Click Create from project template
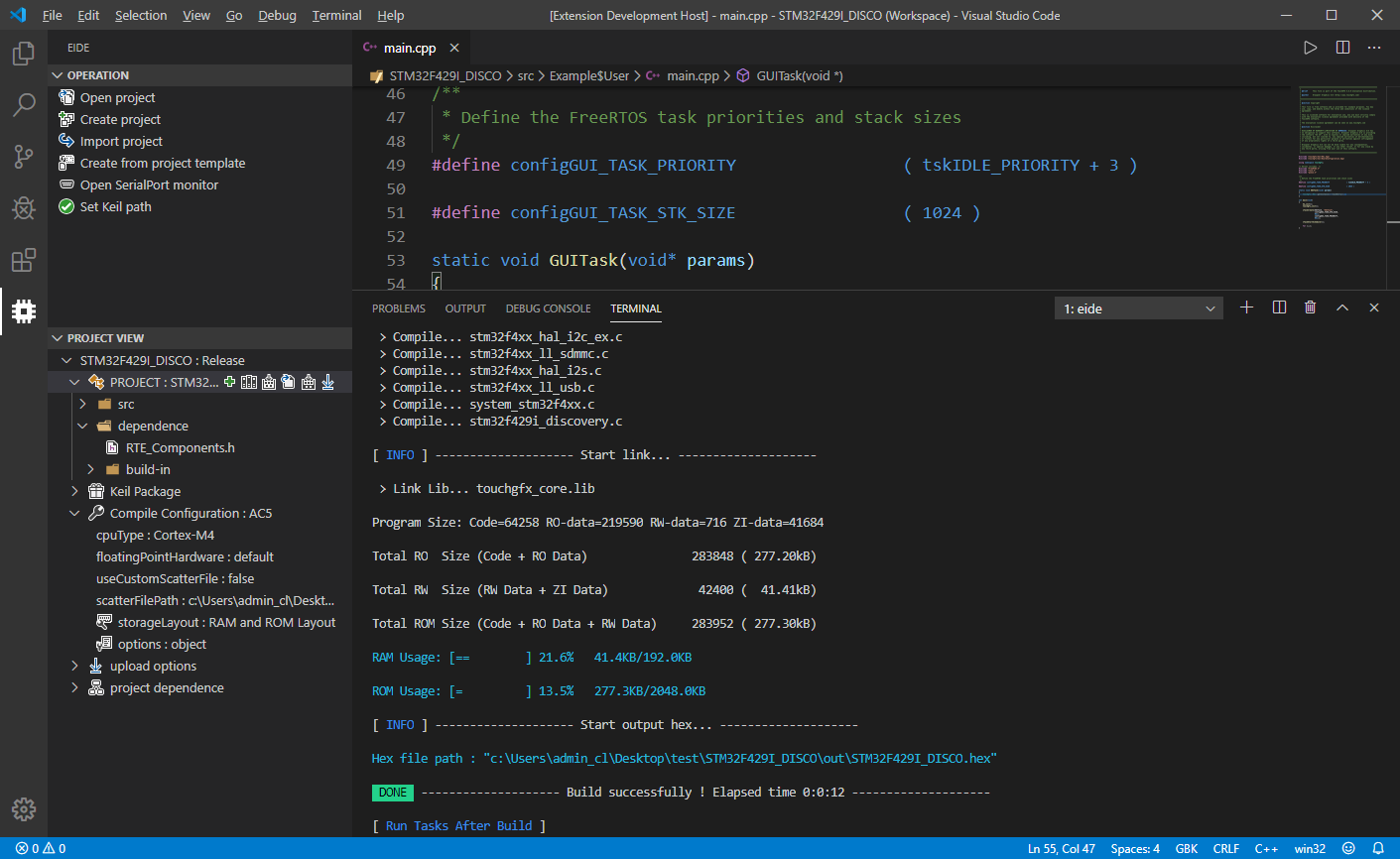 click(x=163, y=163)
